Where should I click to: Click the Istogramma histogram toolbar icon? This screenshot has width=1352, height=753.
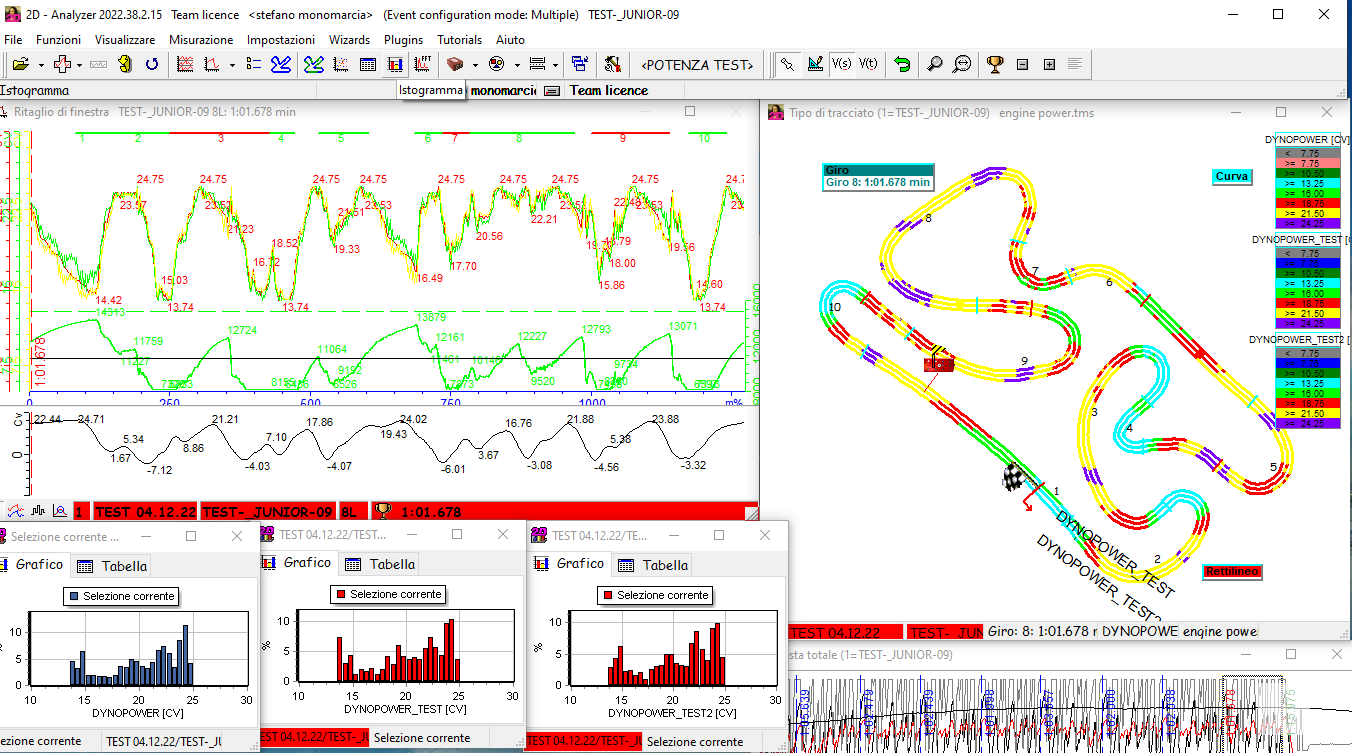pyautogui.click(x=395, y=64)
